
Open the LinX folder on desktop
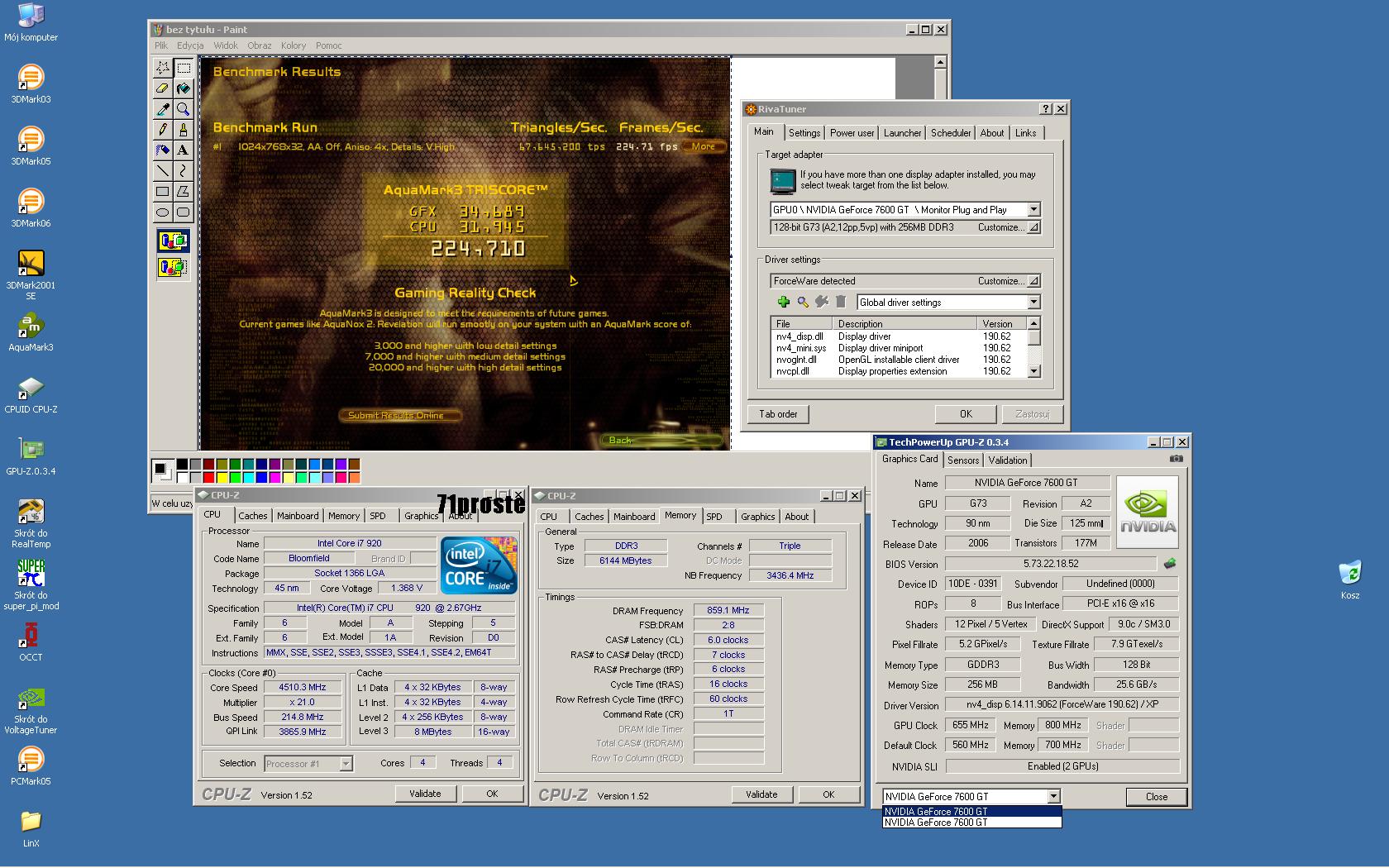pyautogui.click(x=31, y=828)
